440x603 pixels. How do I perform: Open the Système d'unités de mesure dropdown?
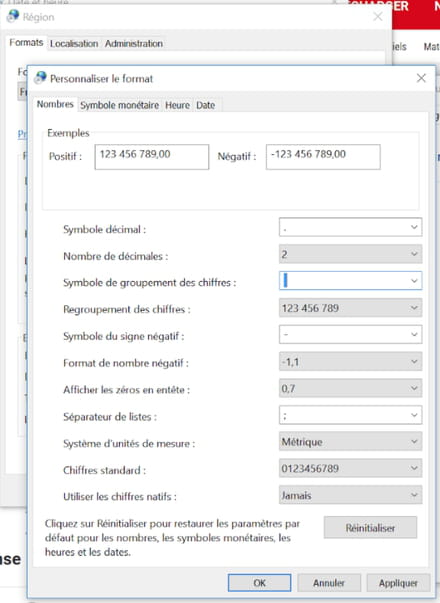(x=350, y=442)
